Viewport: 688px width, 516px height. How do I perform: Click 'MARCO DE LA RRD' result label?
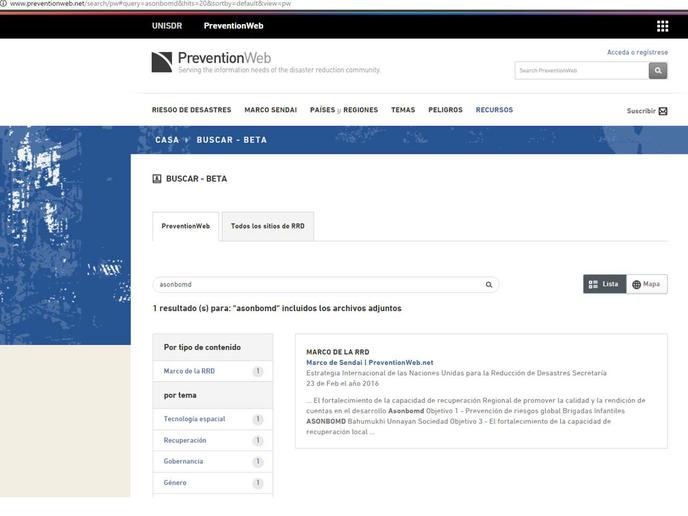coord(337,352)
